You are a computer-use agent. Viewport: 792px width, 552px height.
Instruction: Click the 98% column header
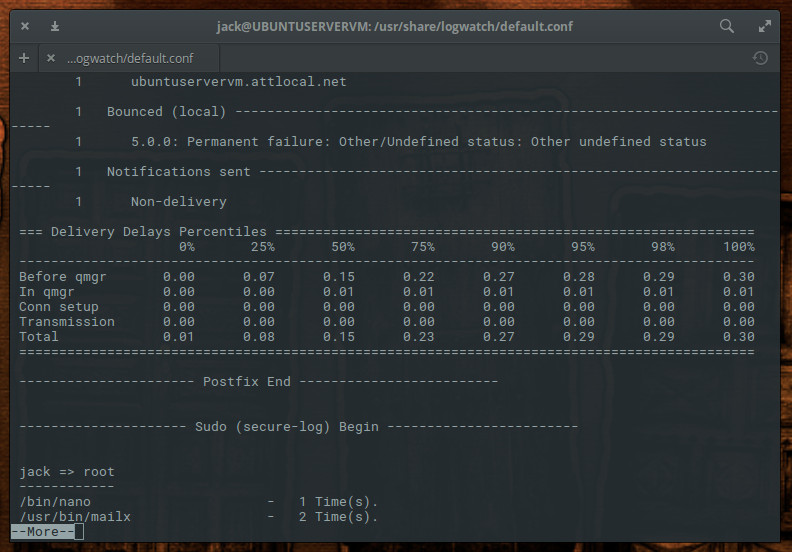click(x=662, y=246)
